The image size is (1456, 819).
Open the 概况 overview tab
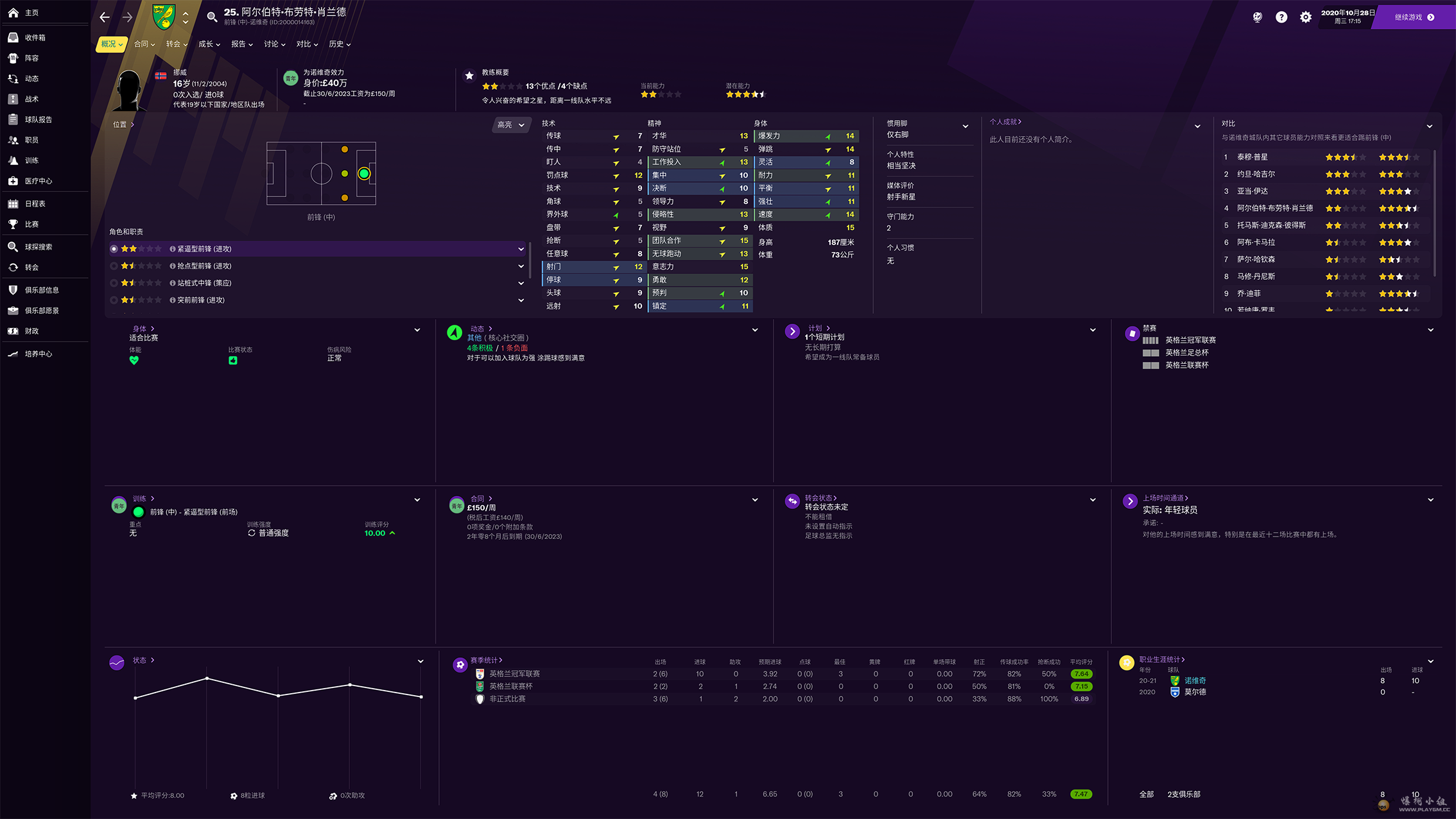(x=112, y=44)
